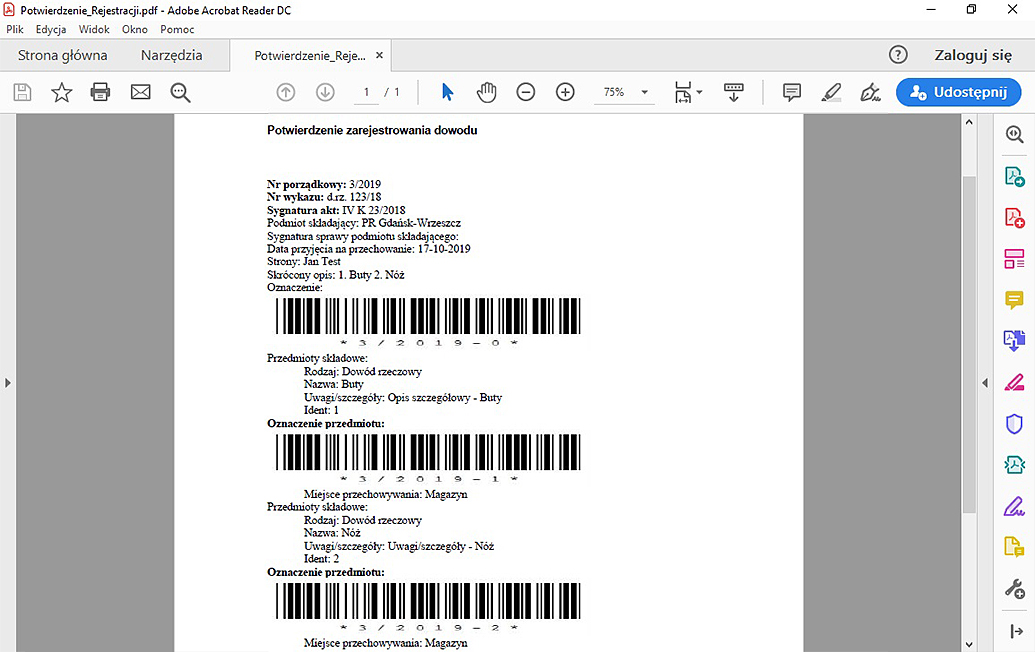The height and width of the screenshot is (652, 1035).
Task: Open the zoom level dropdown arrow
Action: click(x=645, y=92)
